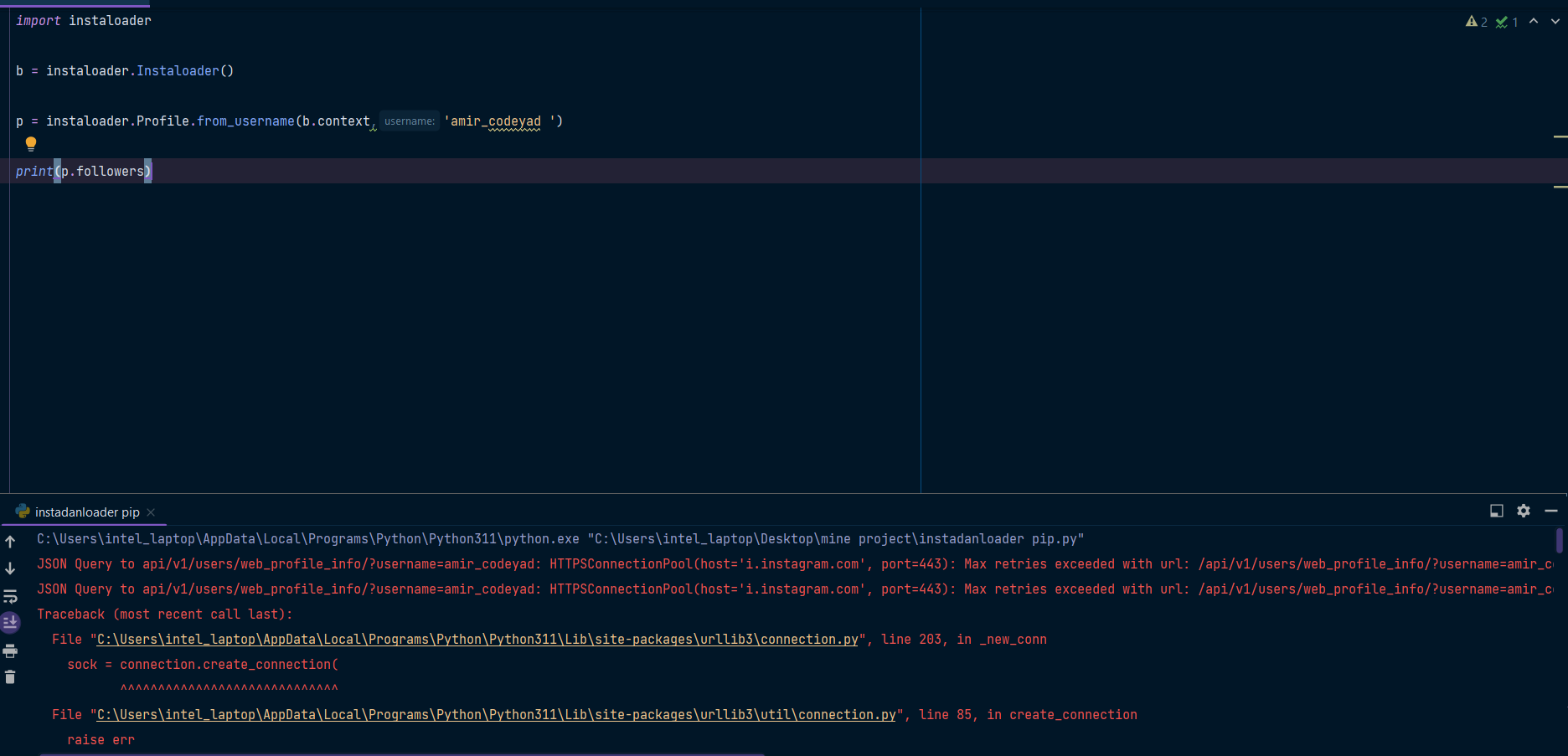Select the 'instadanloader pip' run tab
This screenshot has width=1568, height=756.
(x=86, y=512)
